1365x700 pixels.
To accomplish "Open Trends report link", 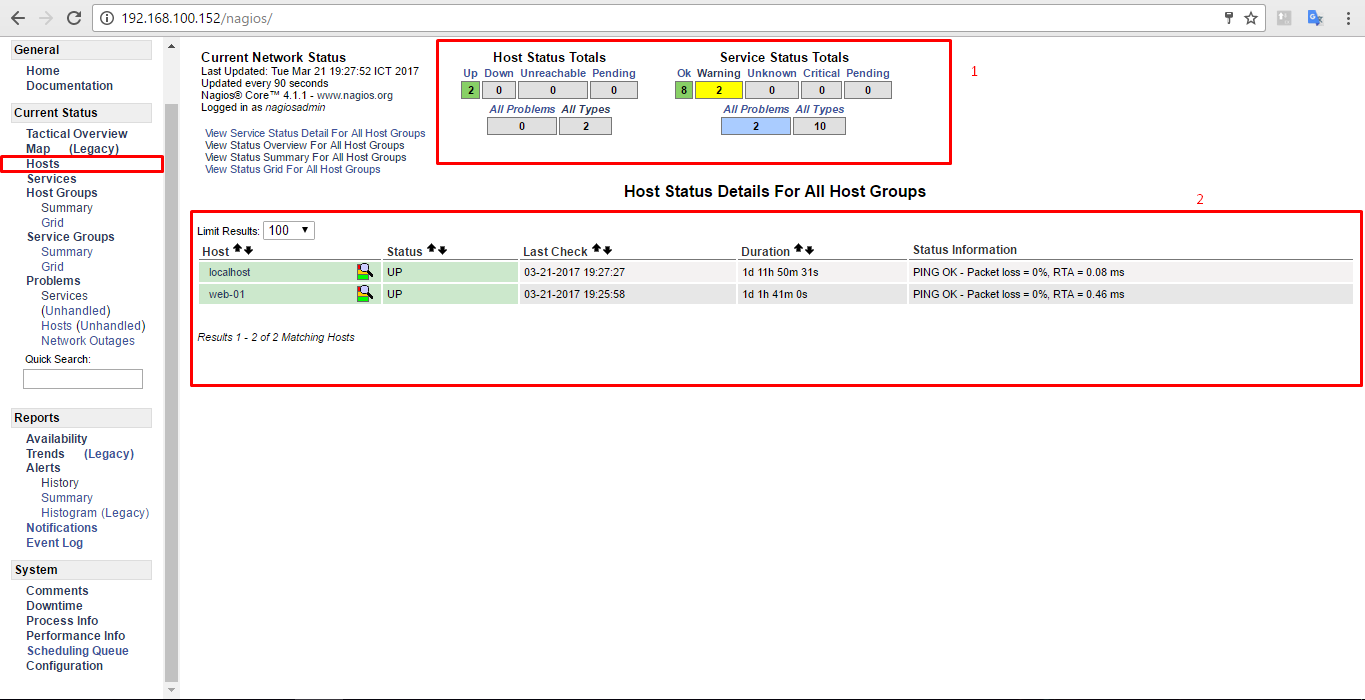I will 45,454.
